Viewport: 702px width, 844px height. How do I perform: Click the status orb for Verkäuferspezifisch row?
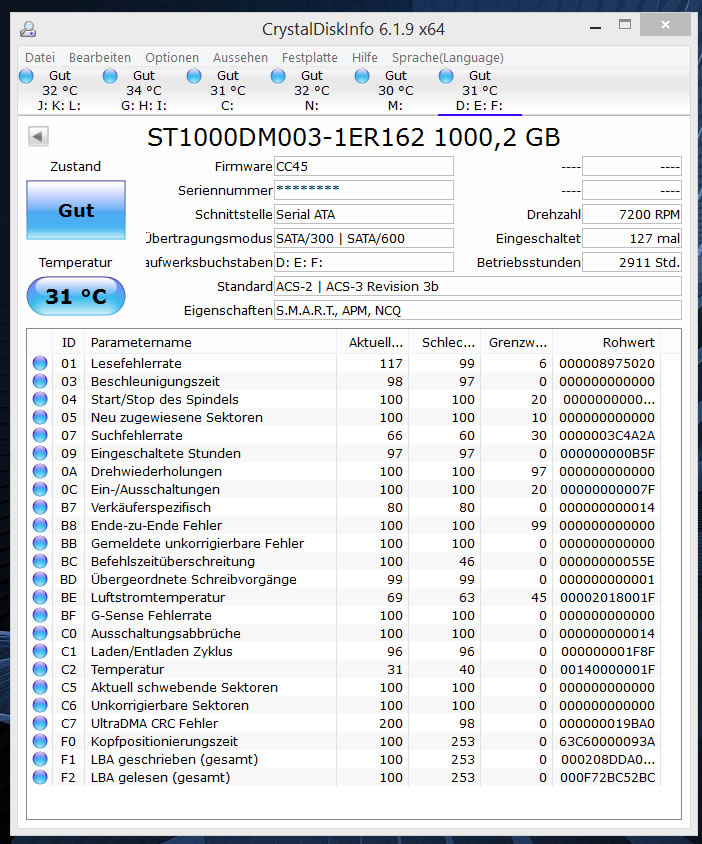coord(40,507)
